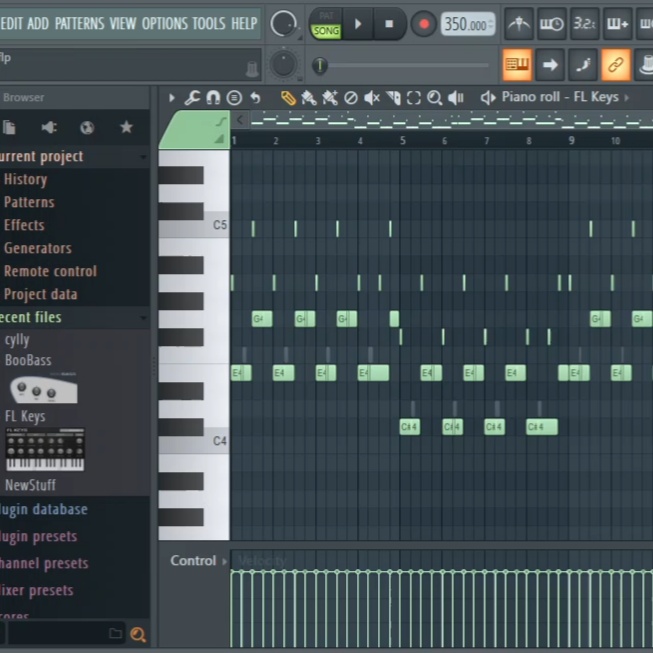This screenshot has height=653, width=653.
Task: Open the HELP menu
Action: (x=244, y=23)
